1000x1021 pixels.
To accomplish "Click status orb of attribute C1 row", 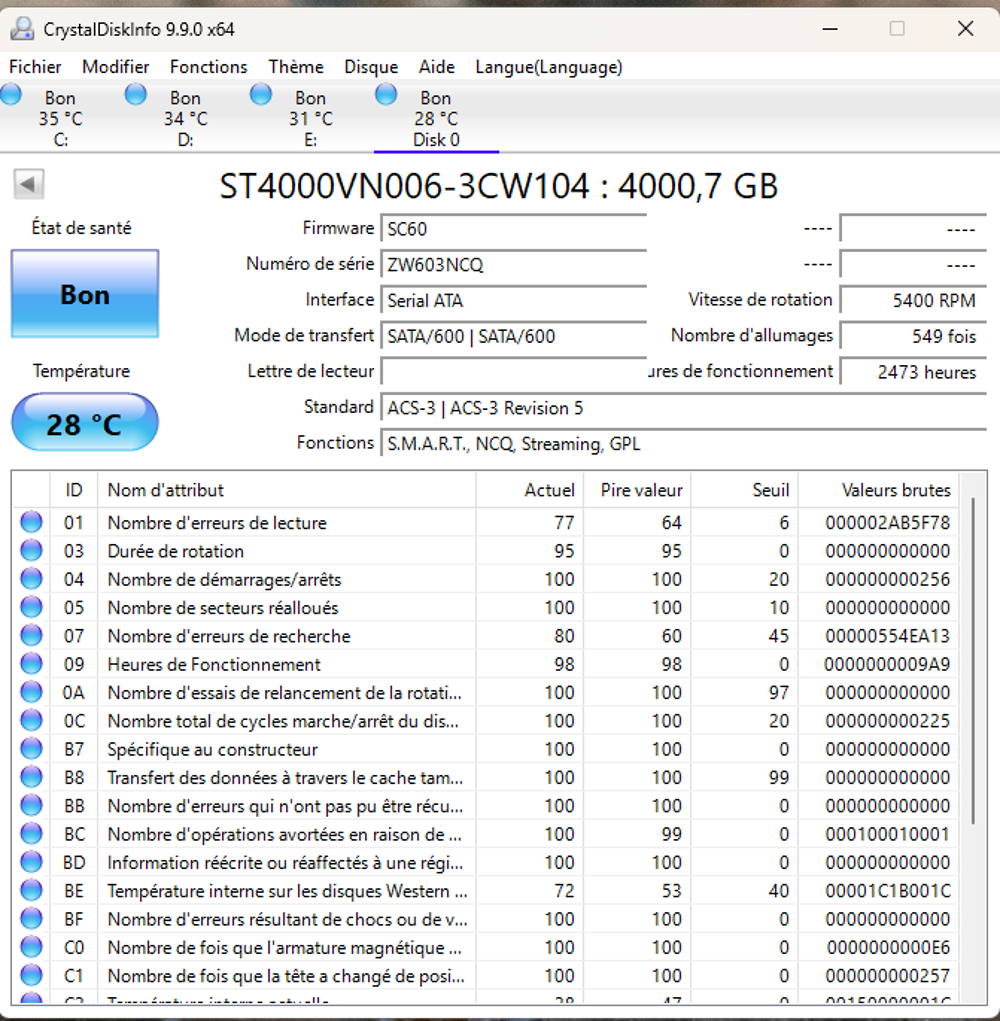I will tap(31, 975).
